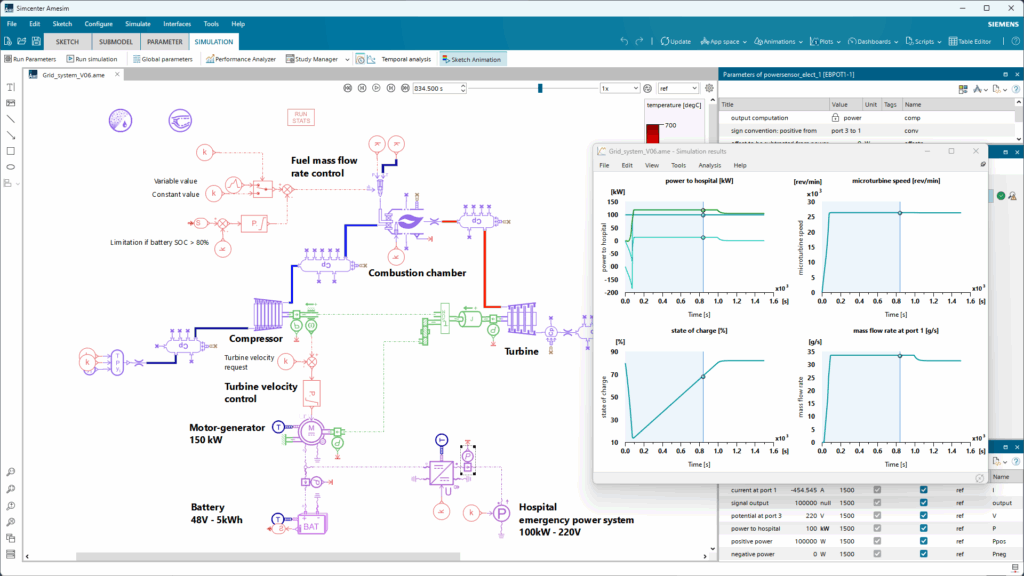Open the Performance Analyzer tool
Screen dimensions: 1024x576
coord(241,59)
